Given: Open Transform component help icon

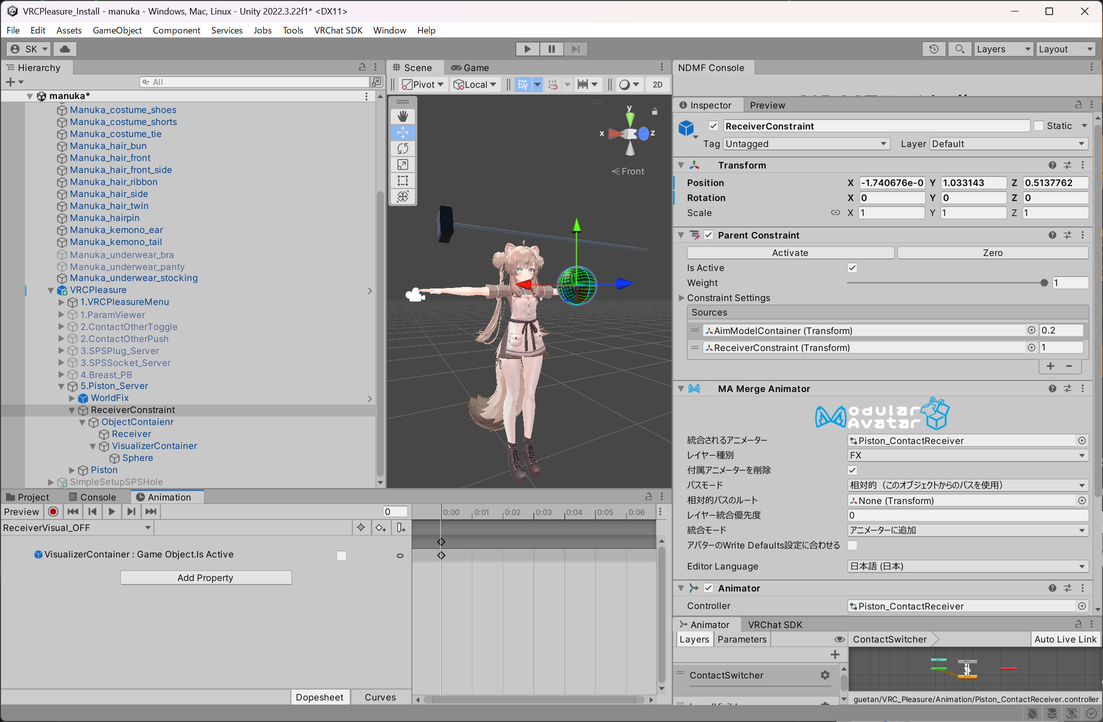Looking at the screenshot, I should 1052,165.
